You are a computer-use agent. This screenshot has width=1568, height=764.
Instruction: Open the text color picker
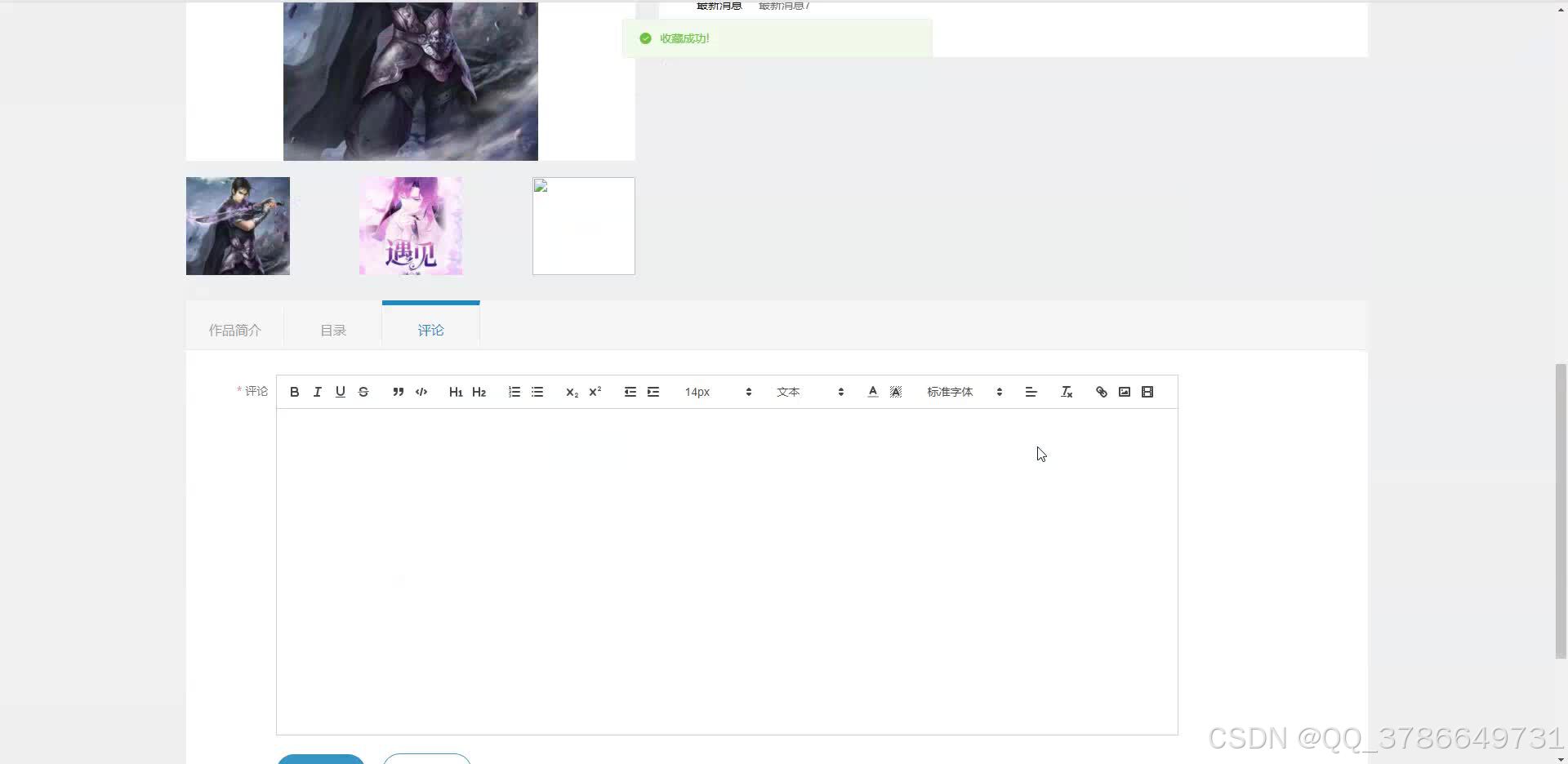click(x=873, y=392)
